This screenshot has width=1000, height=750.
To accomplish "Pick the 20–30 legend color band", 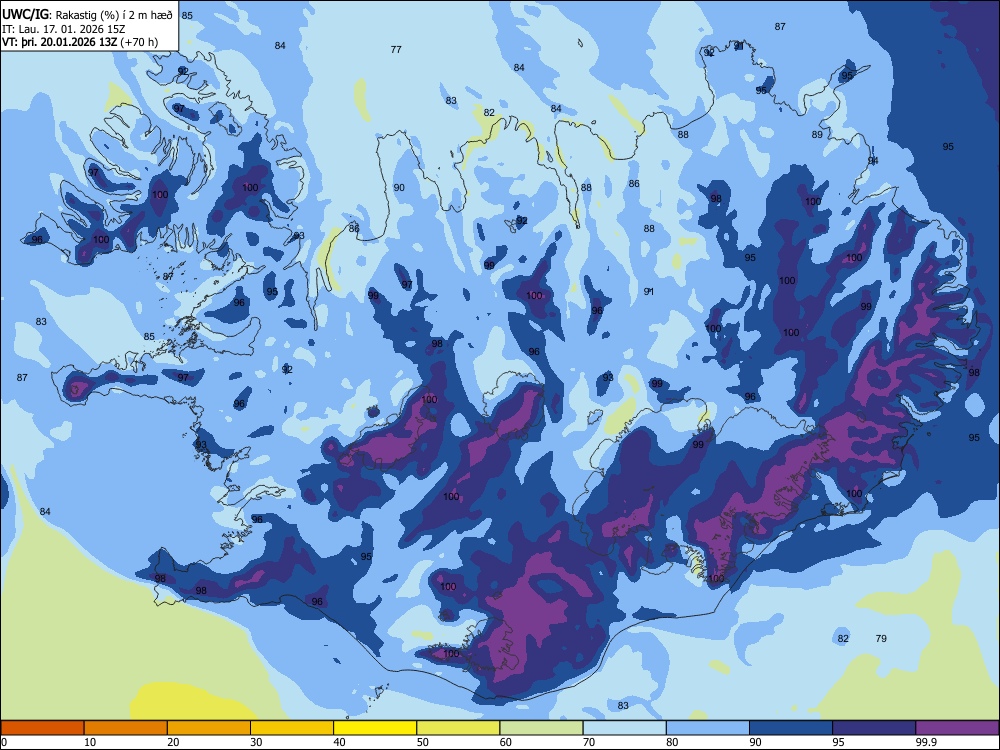I will tap(209, 728).
